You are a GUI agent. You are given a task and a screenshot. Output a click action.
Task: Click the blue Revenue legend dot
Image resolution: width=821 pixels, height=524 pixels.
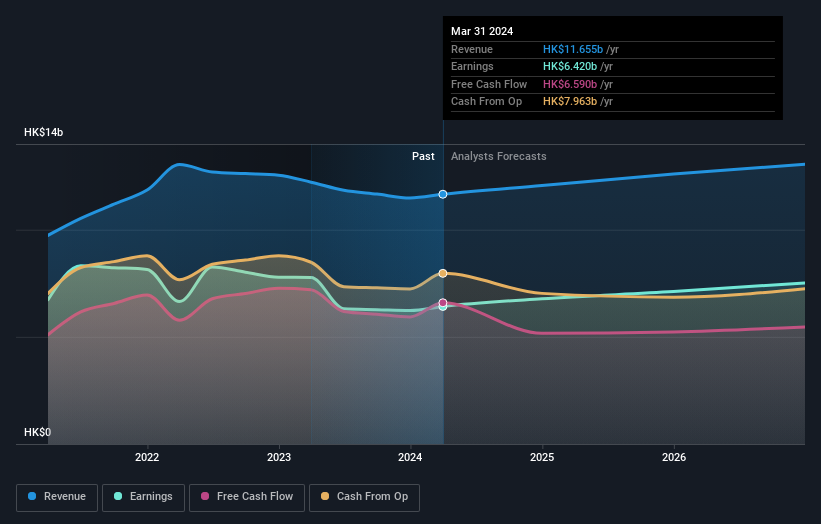(32, 496)
